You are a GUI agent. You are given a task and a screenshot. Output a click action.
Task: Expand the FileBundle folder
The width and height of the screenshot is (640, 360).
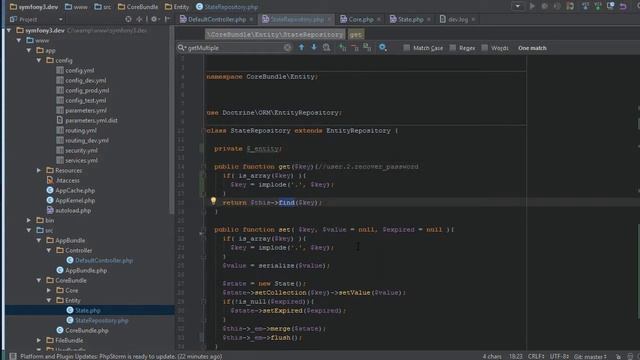pyautogui.click(x=39, y=340)
